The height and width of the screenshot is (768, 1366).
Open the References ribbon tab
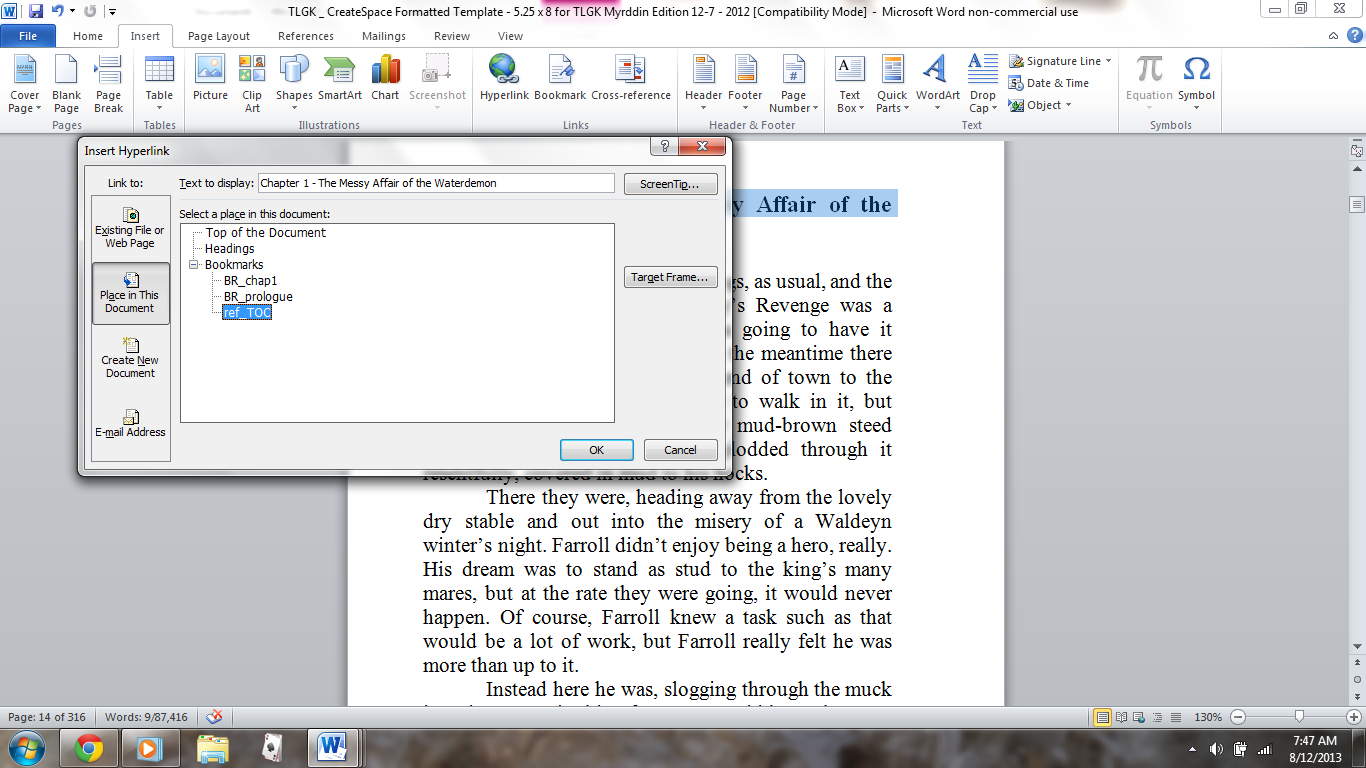click(306, 36)
